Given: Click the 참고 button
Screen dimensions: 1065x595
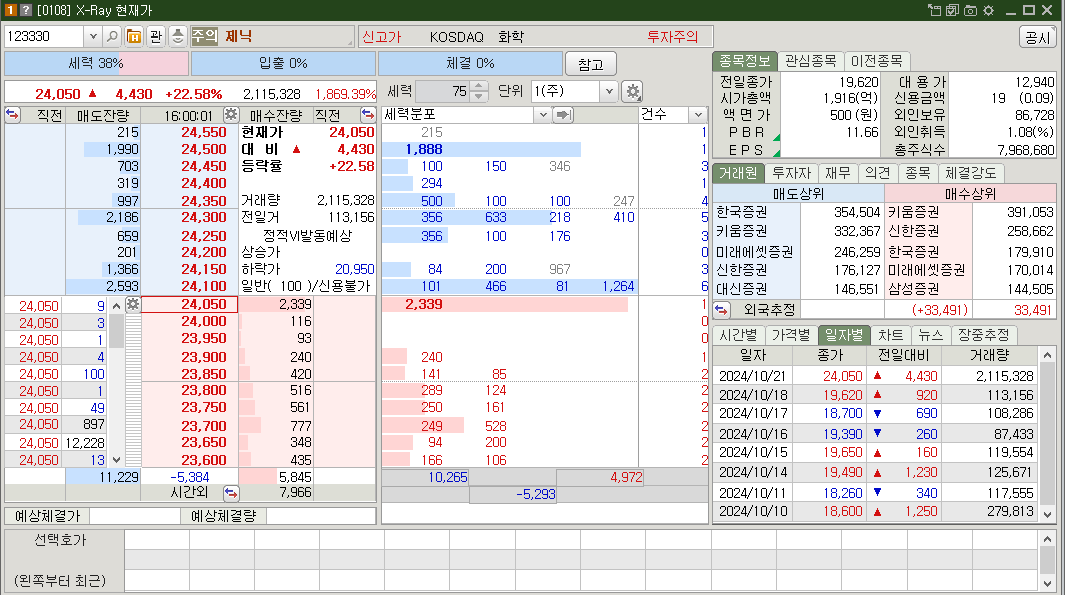Looking at the screenshot, I should click(x=590, y=64).
